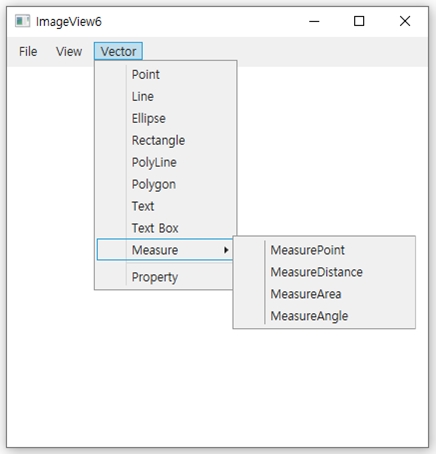Minimize the ImageView6 window
The width and height of the screenshot is (436, 454).
click(x=314, y=21)
